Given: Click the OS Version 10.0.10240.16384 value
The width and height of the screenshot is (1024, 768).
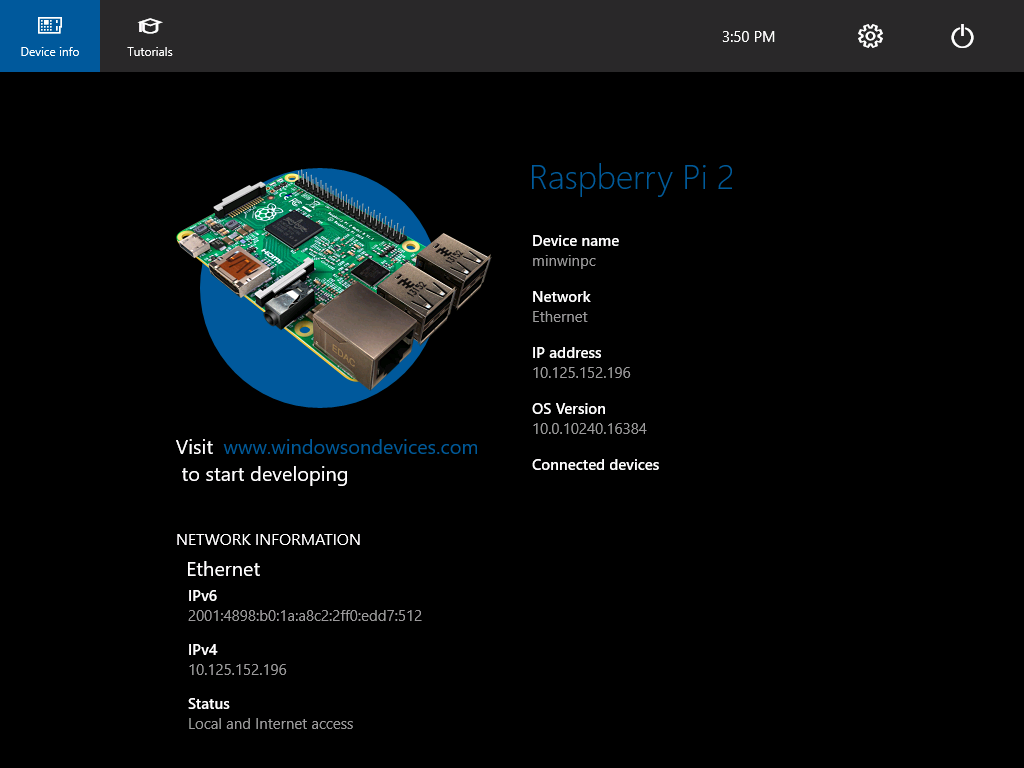Looking at the screenshot, I should click(x=589, y=428).
